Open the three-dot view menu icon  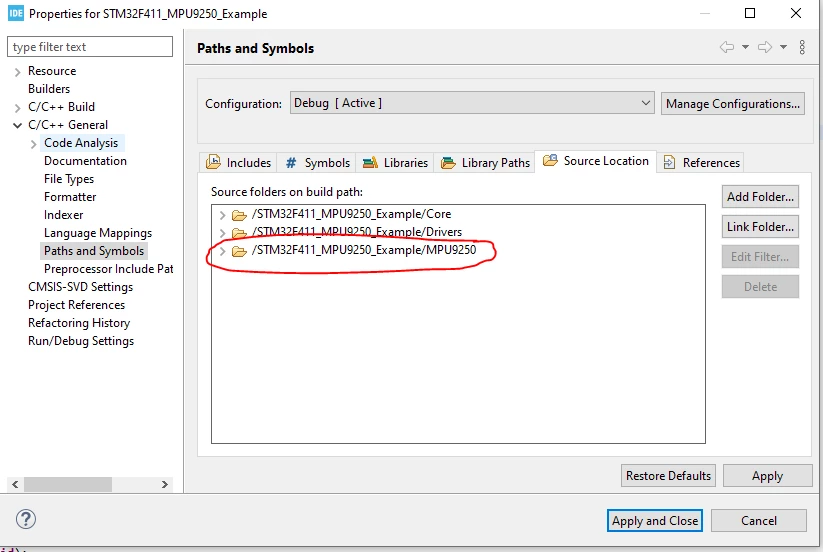pos(802,47)
